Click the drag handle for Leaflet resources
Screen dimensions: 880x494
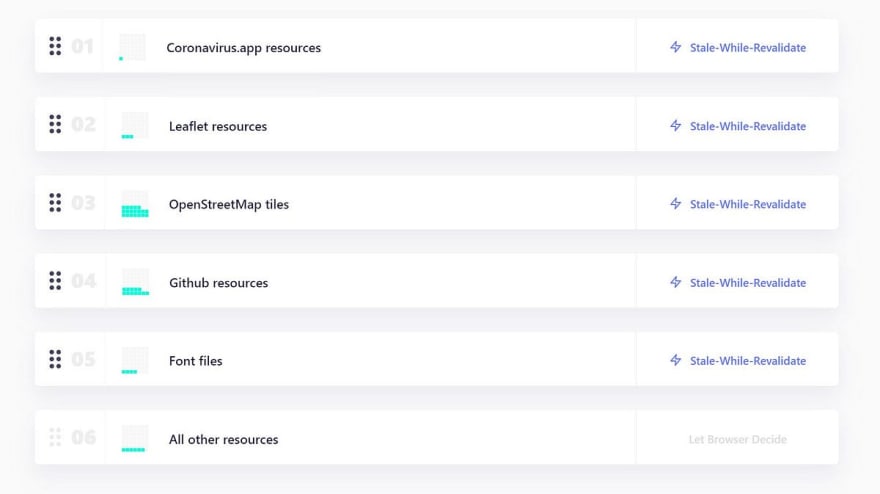[x=55, y=124]
